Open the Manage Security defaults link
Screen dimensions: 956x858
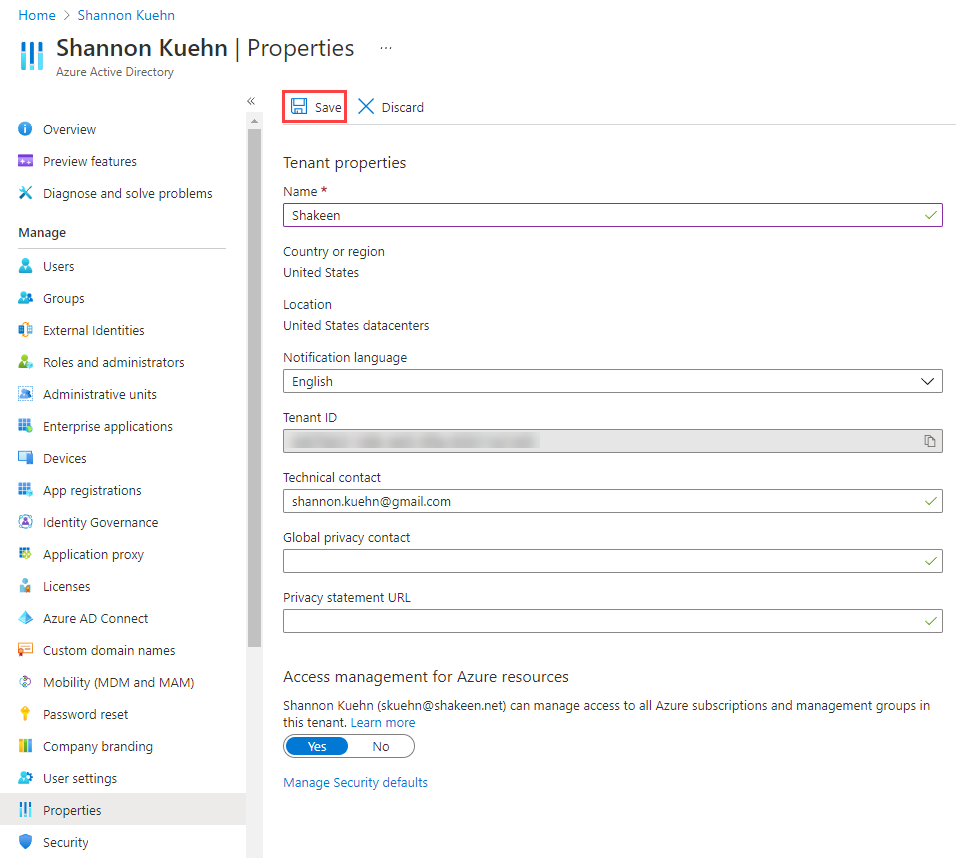(355, 782)
